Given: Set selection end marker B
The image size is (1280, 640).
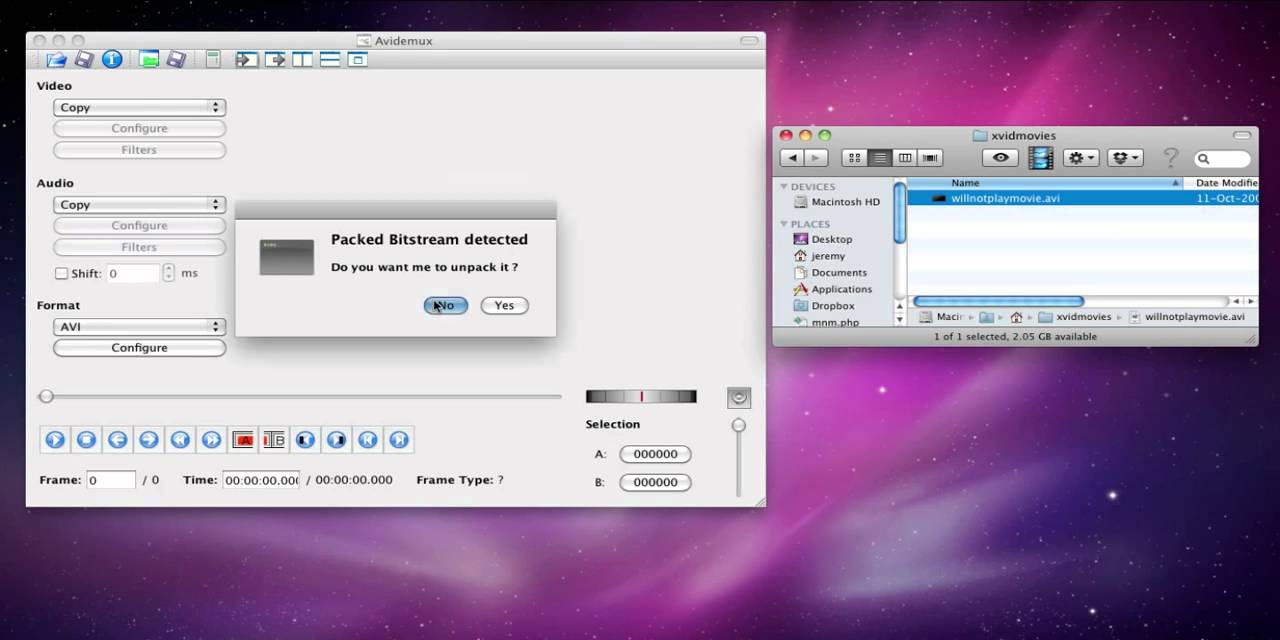Looking at the screenshot, I should click(274, 439).
